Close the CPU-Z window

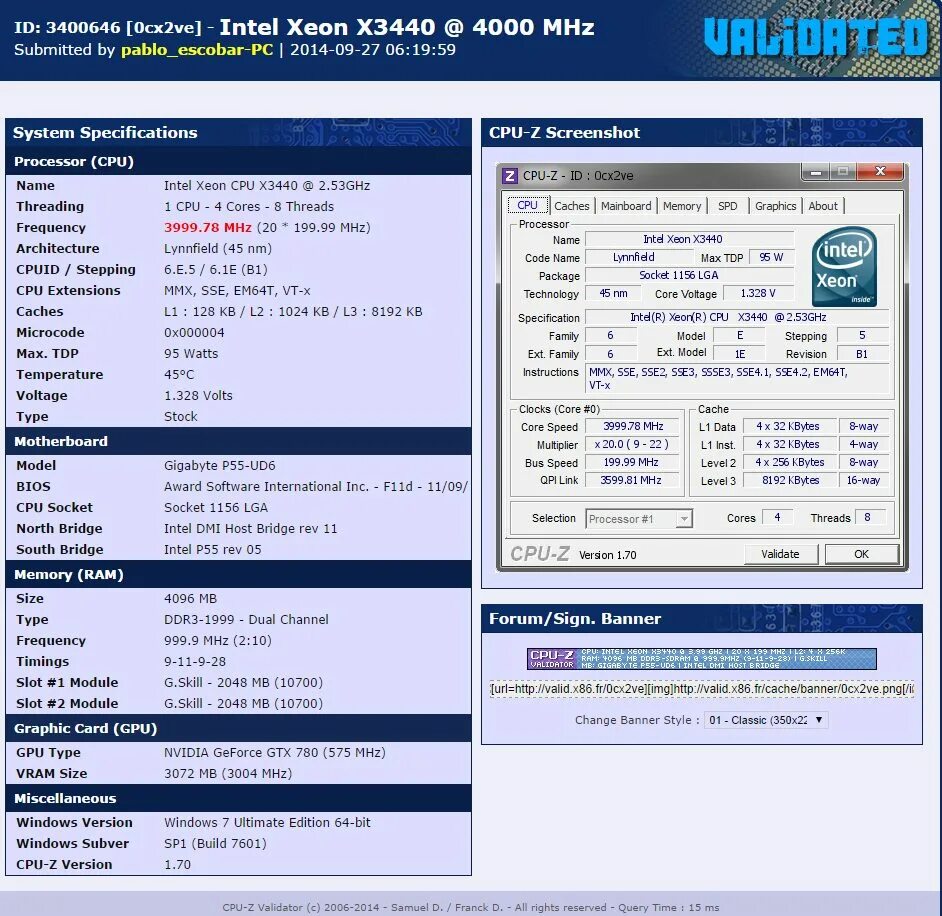tap(880, 171)
